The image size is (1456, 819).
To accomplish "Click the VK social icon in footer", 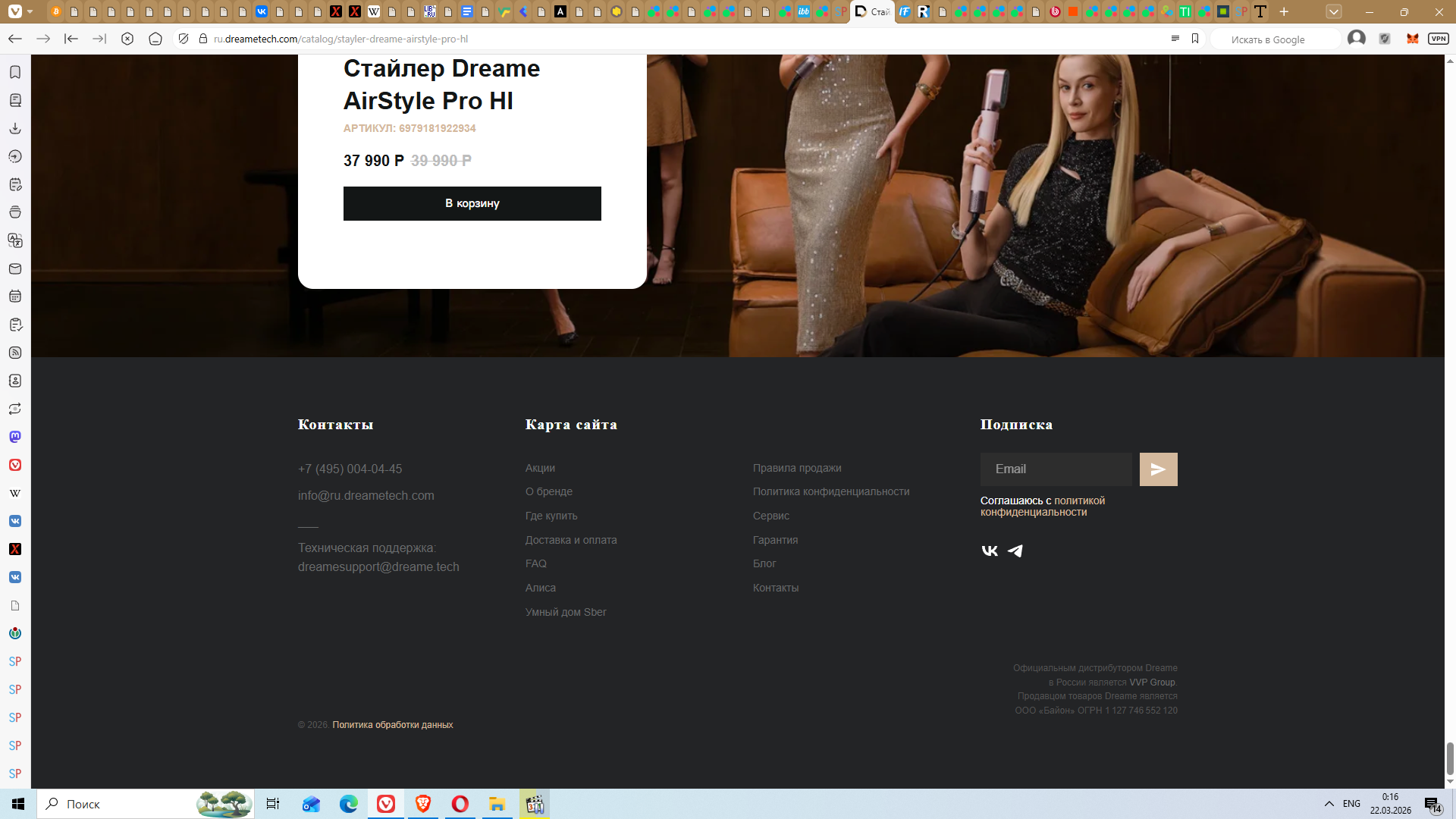I will tap(990, 551).
